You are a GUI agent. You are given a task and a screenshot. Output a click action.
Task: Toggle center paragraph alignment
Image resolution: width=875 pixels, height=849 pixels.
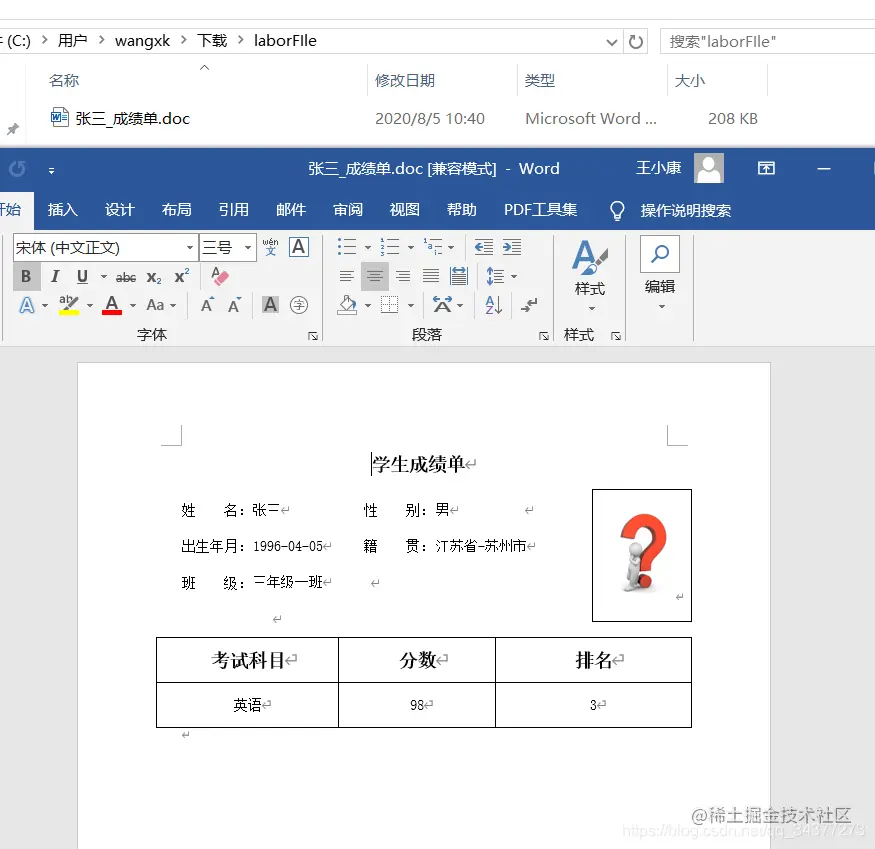[x=375, y=275]
